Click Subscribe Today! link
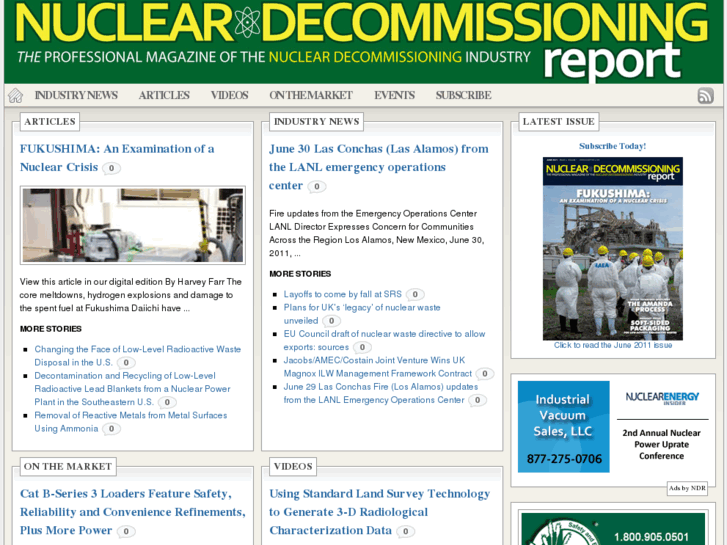 [x=612, y=146]
